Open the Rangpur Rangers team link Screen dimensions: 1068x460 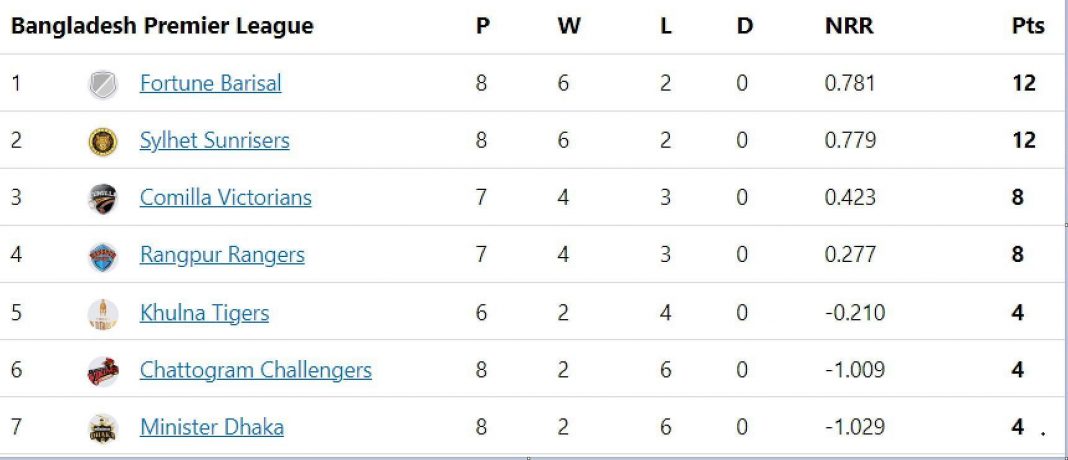coord(222,255)
